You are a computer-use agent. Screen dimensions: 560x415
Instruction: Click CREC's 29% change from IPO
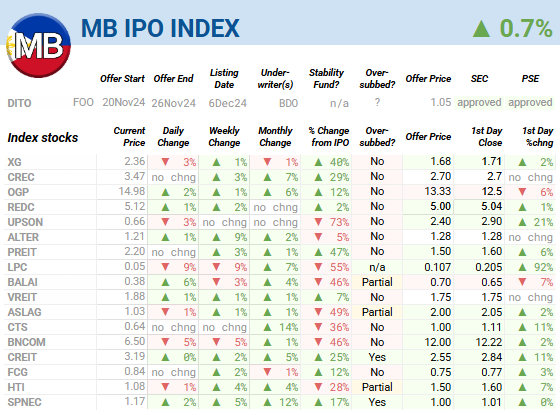point(339,177)
